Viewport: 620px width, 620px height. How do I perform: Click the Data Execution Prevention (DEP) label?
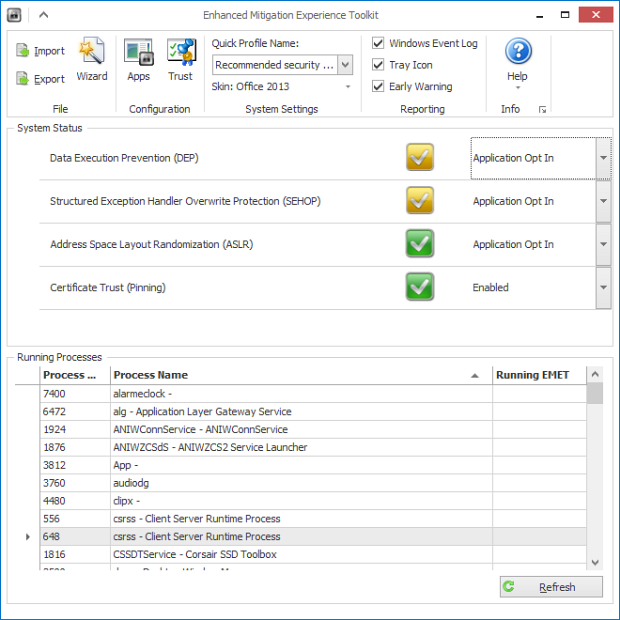[124, 158]
